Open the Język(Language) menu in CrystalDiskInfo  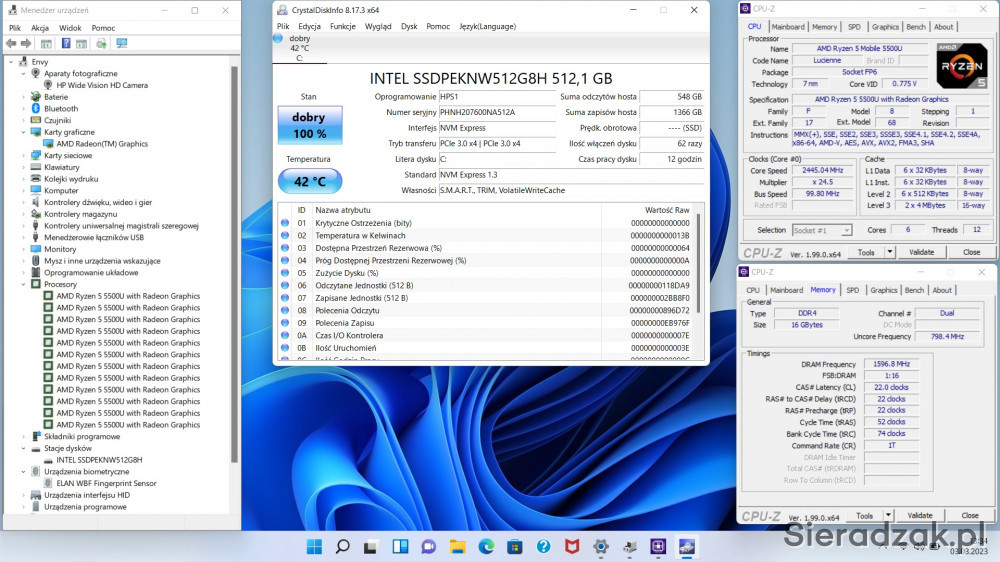click(487, 26)
